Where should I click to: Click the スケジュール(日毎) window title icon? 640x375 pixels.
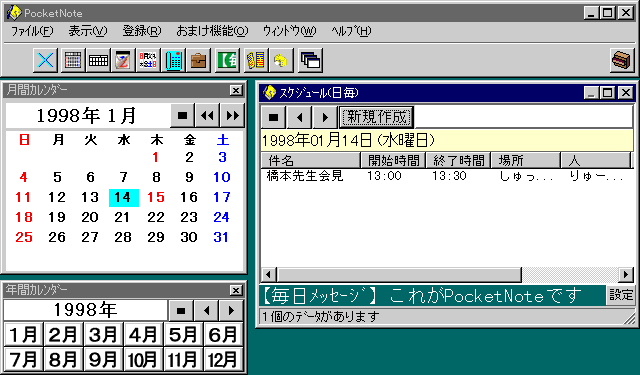(x=269, y=93)
